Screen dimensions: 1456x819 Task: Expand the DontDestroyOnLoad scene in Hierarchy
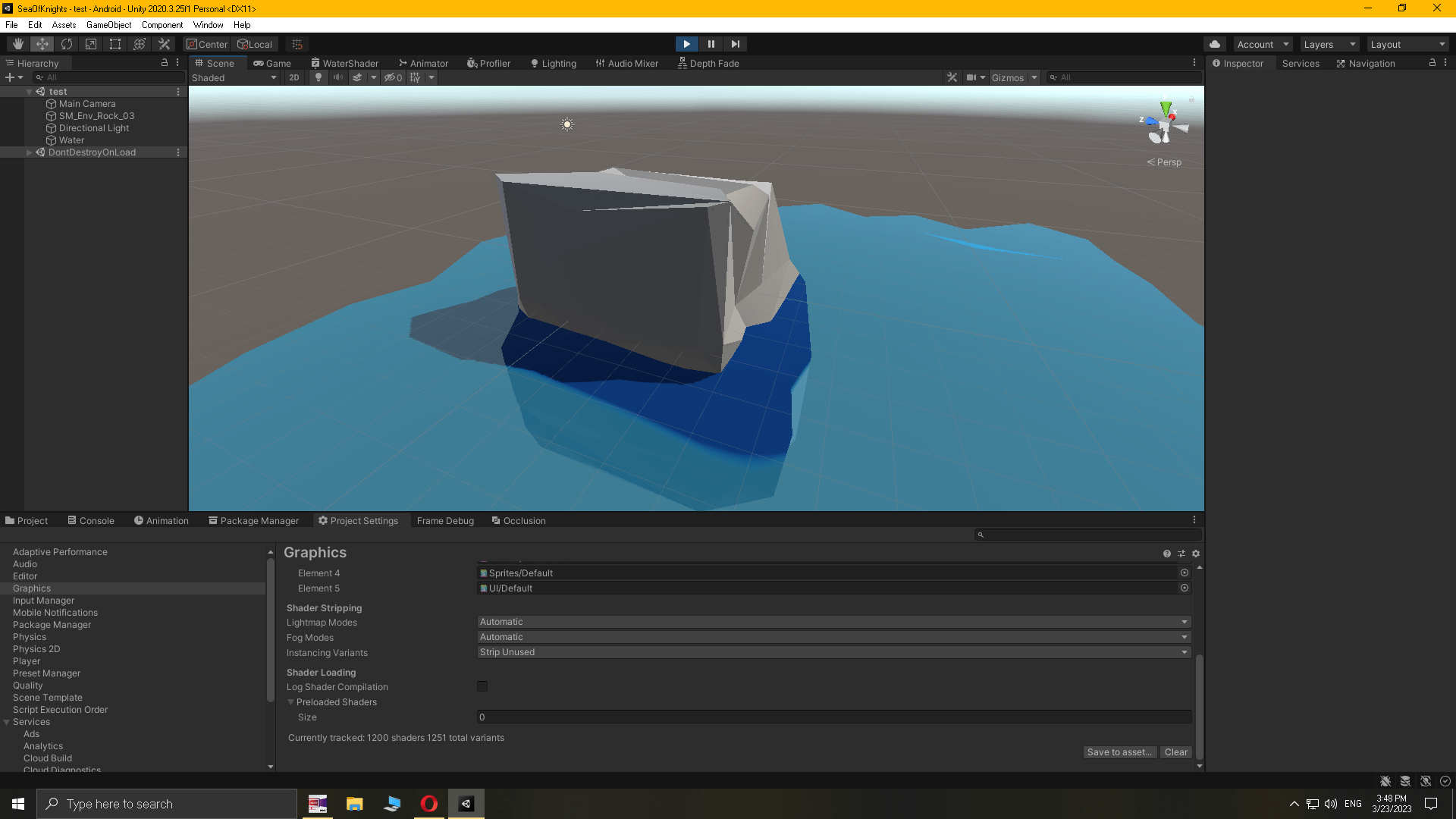coord(29,152)
